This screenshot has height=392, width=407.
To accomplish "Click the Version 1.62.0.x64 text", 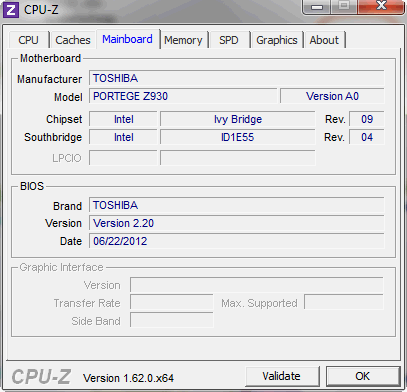I will pyautogui.click(x=128, y=378).
